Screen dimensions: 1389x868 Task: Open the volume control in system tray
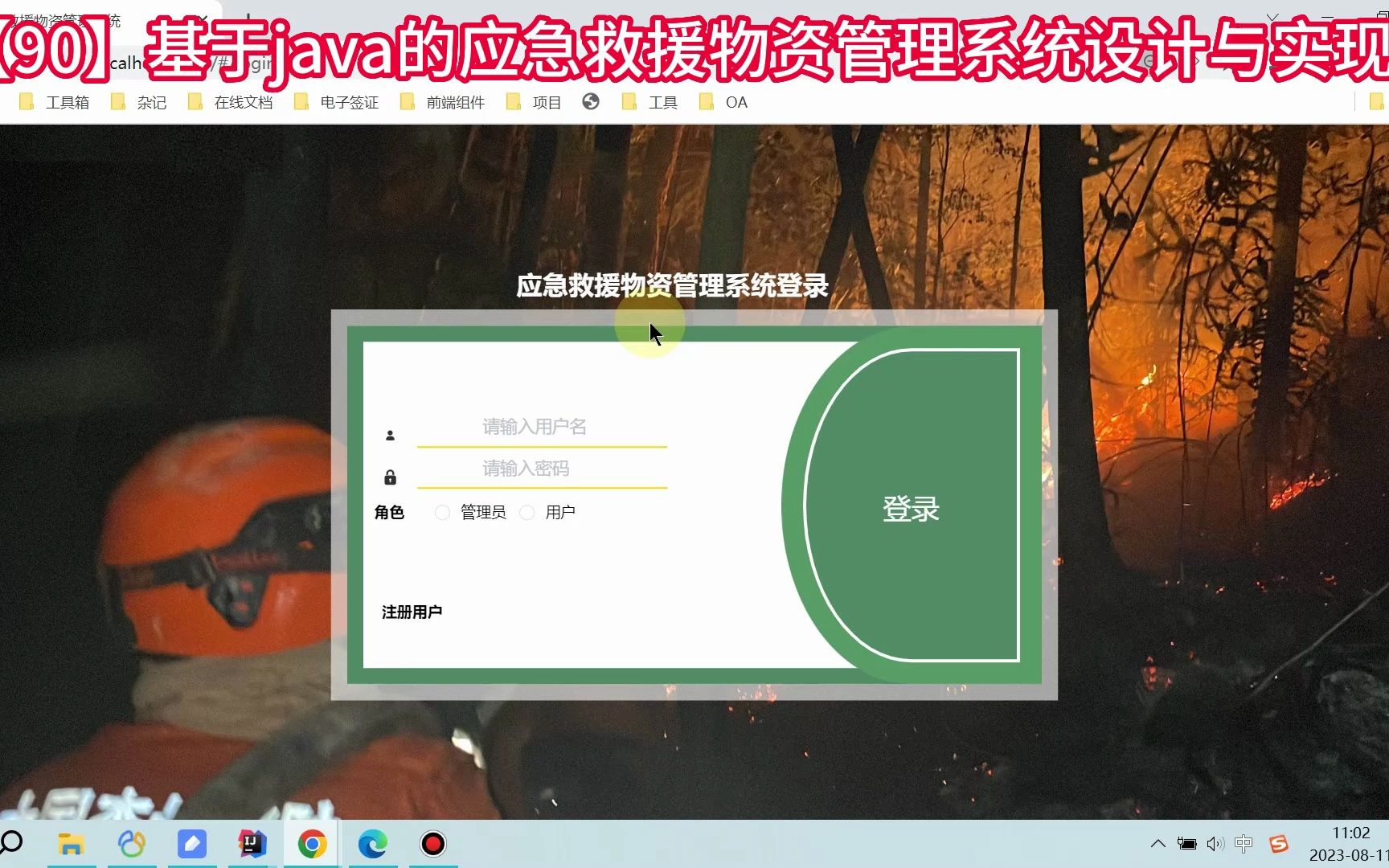pyautogui.click(x=1215, y=843)
